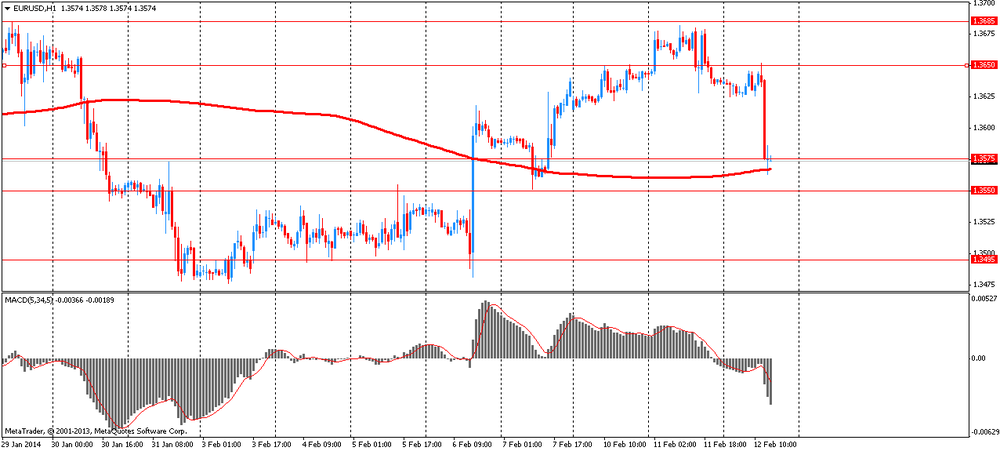
Task: Click the 1.3475 price axis value
Action: click(x=983, y=285)
